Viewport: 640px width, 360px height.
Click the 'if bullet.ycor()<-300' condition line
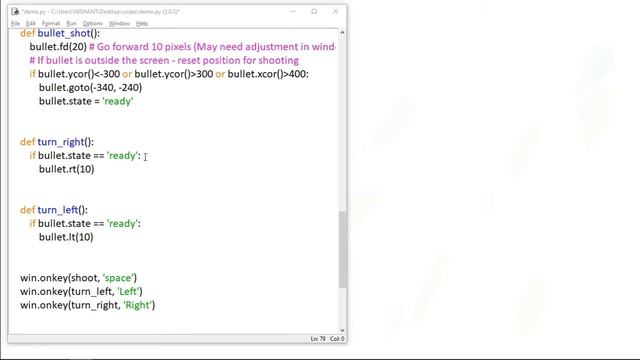(169, 74)
